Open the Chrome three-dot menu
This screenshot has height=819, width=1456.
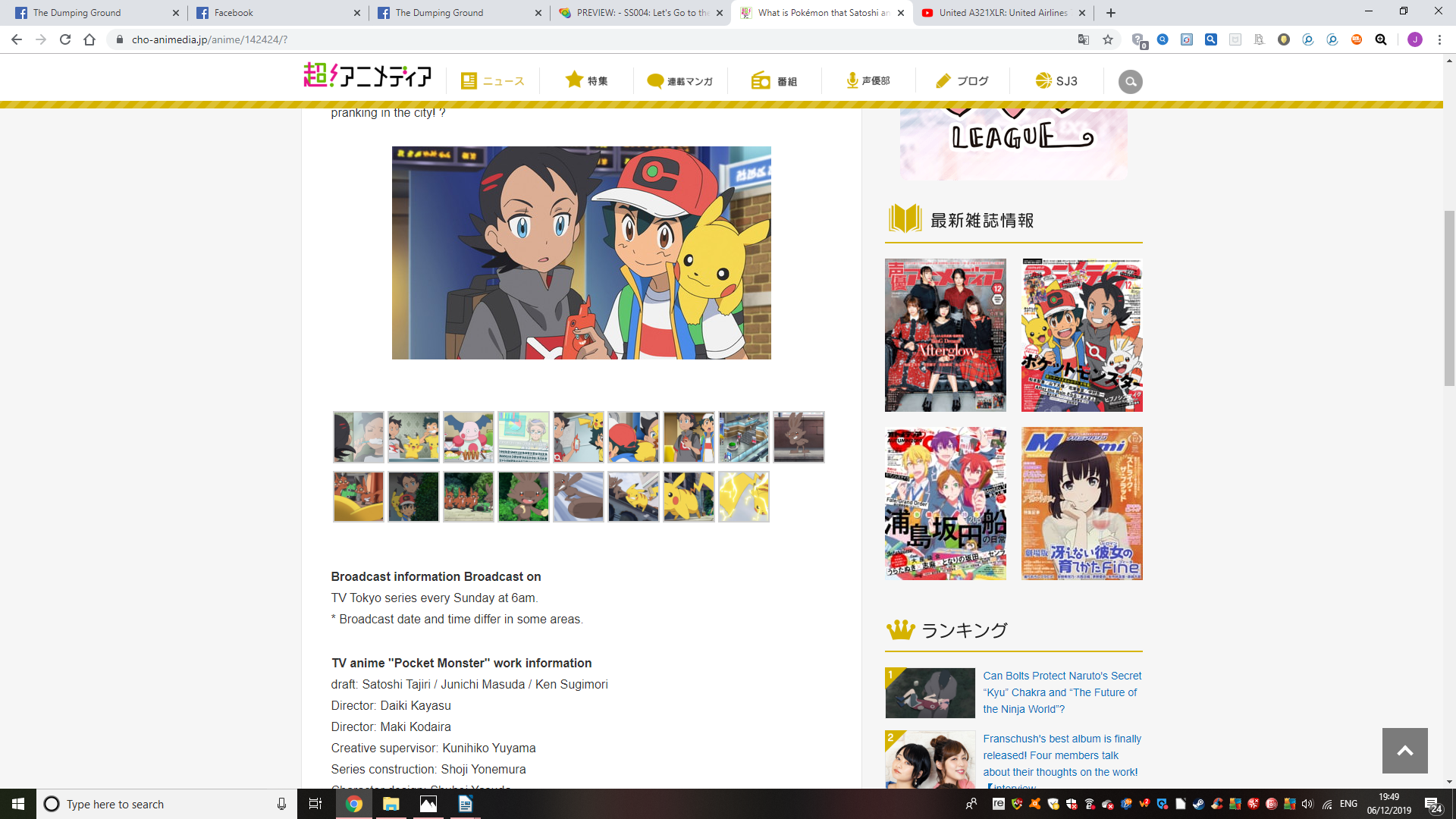click(x=1439, y=39)
